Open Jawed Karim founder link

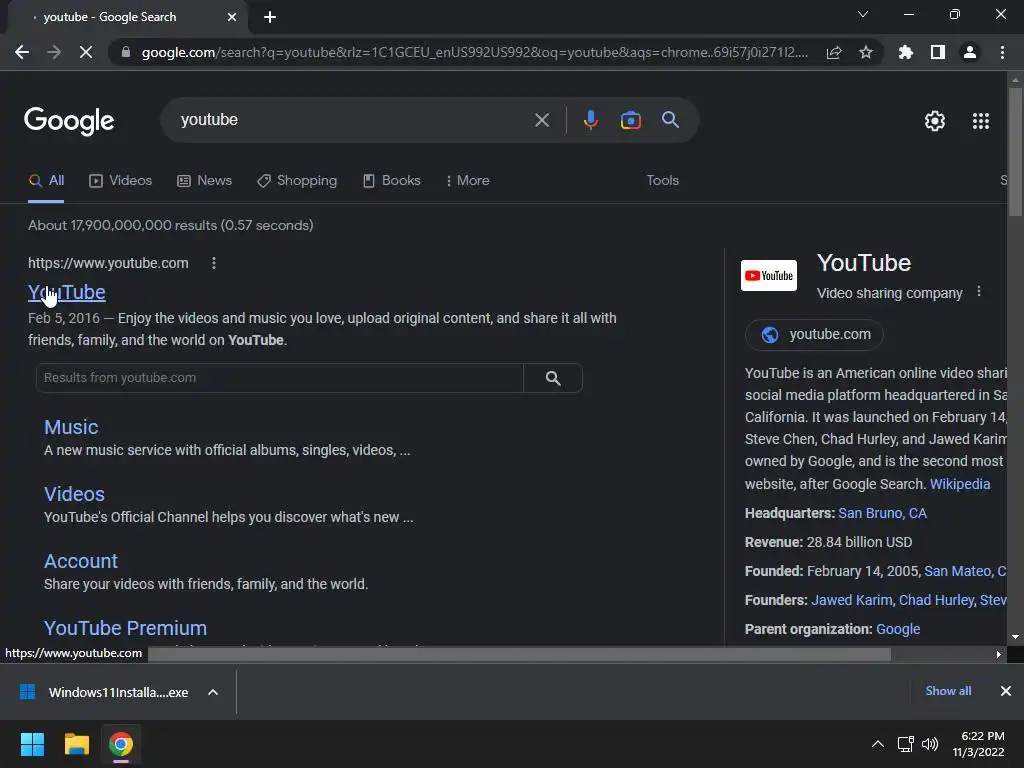click(x=852, y=600)
